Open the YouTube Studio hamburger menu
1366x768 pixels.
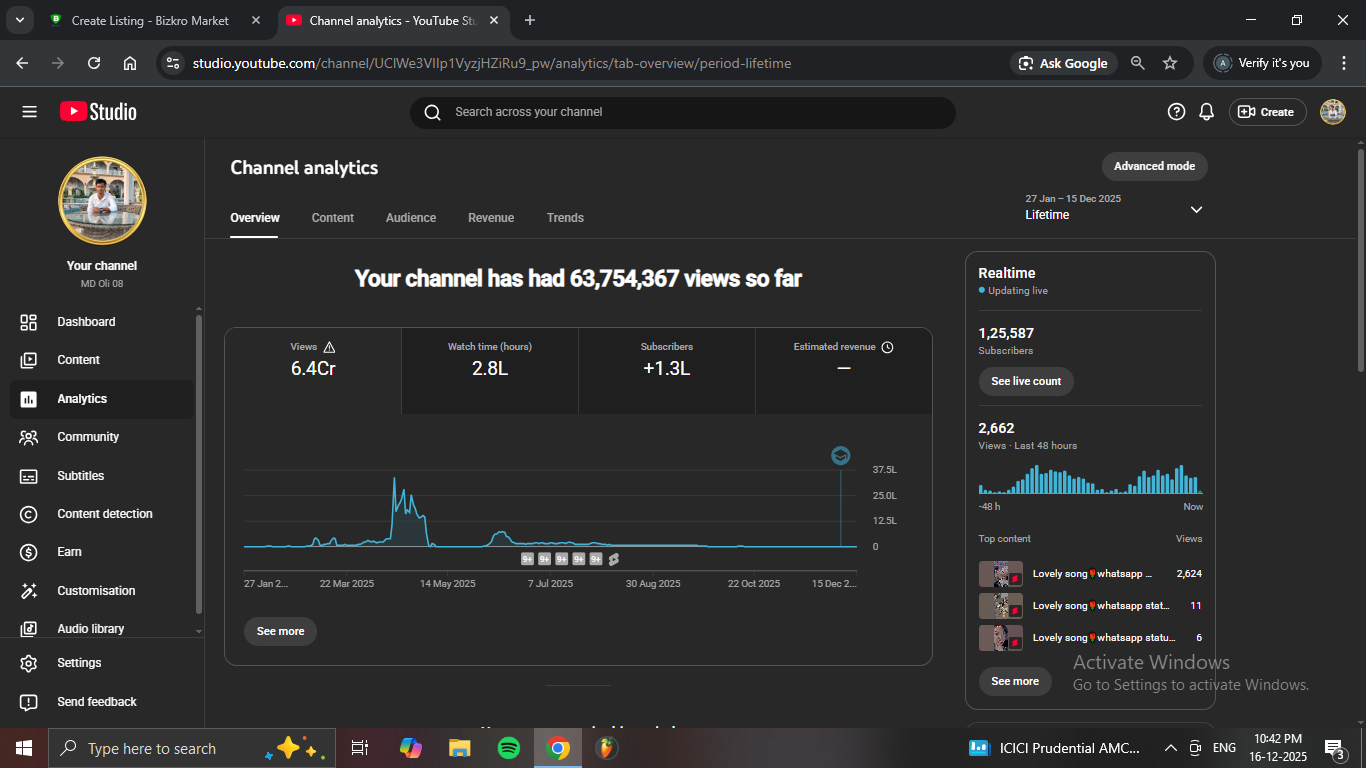(x=29, y=112)
